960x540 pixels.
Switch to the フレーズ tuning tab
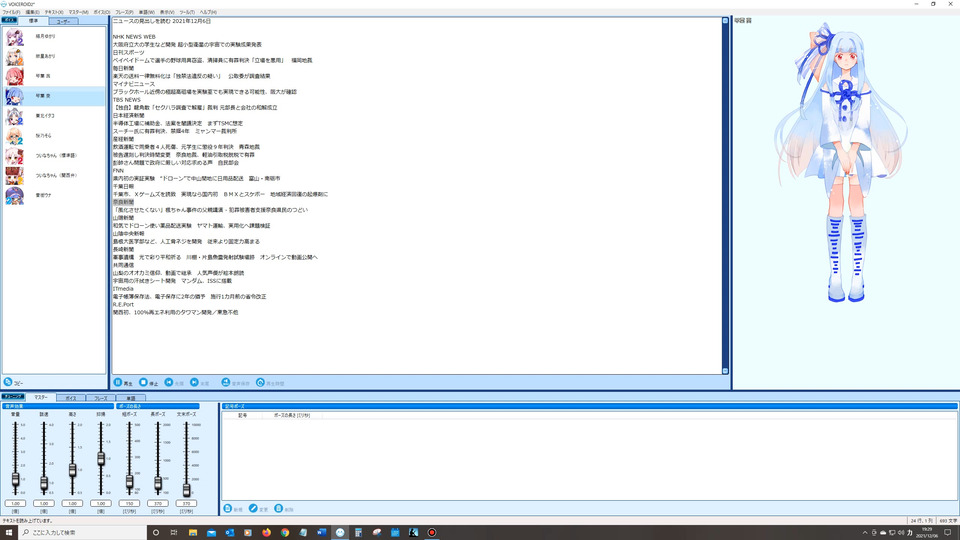coord(100,398)
